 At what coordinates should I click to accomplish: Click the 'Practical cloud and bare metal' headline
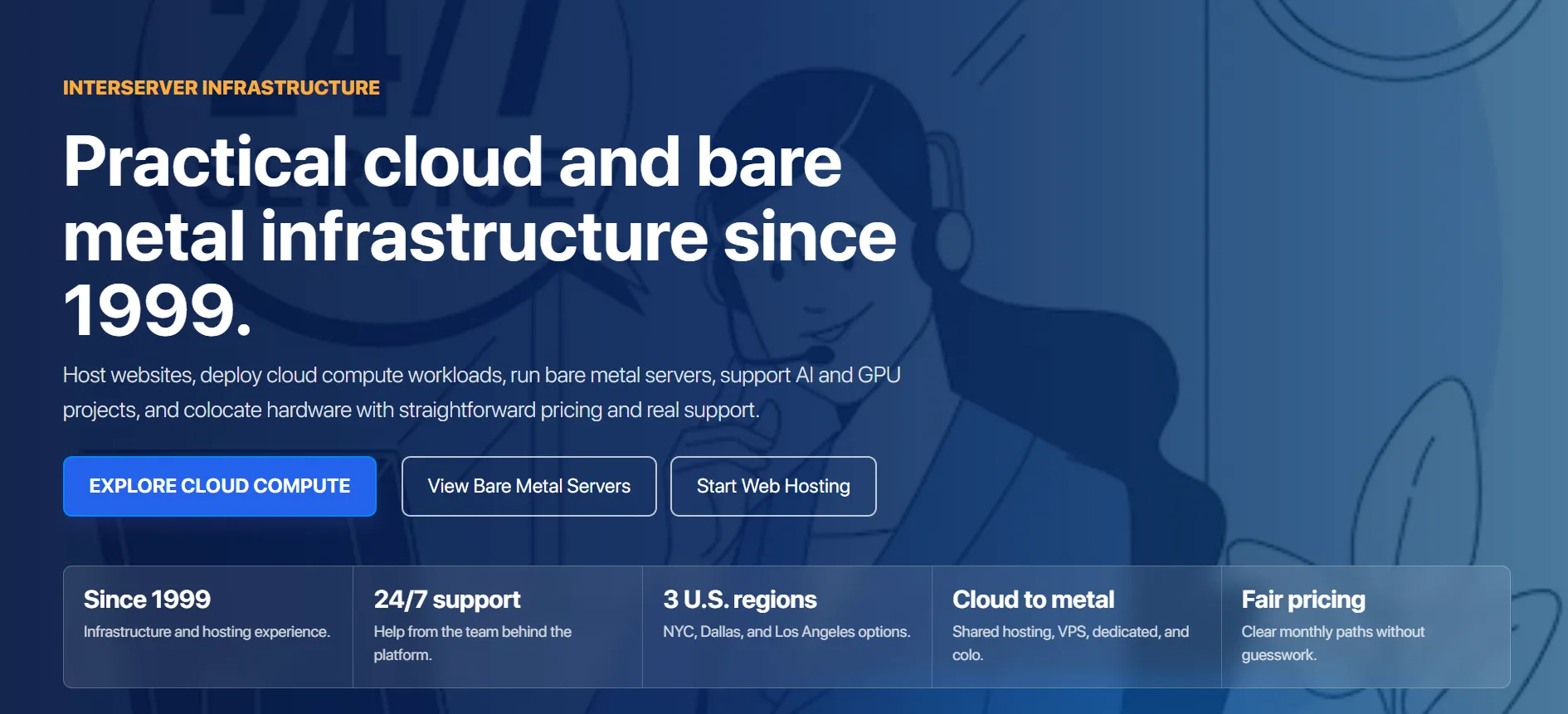[480, 236]
